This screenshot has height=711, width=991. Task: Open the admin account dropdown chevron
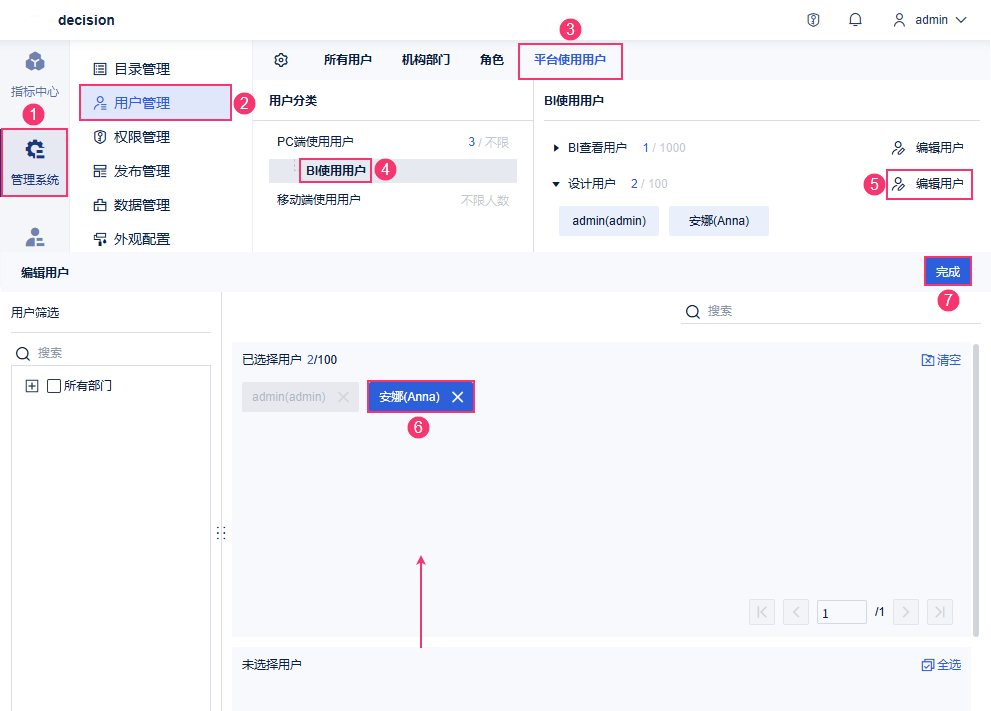click(961, 20)
